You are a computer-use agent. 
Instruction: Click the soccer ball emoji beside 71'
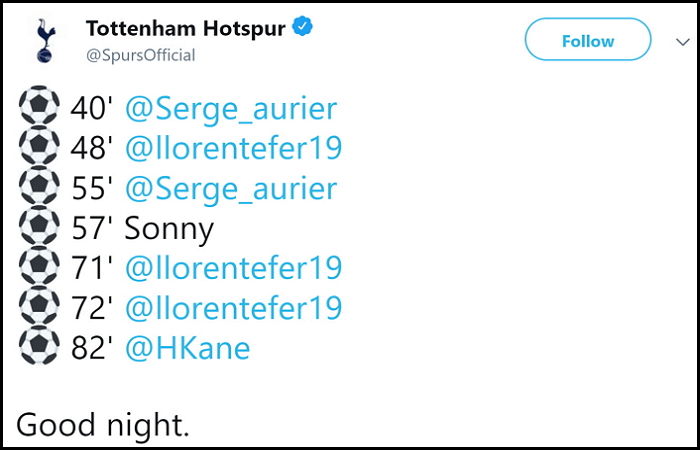[39, 265]
